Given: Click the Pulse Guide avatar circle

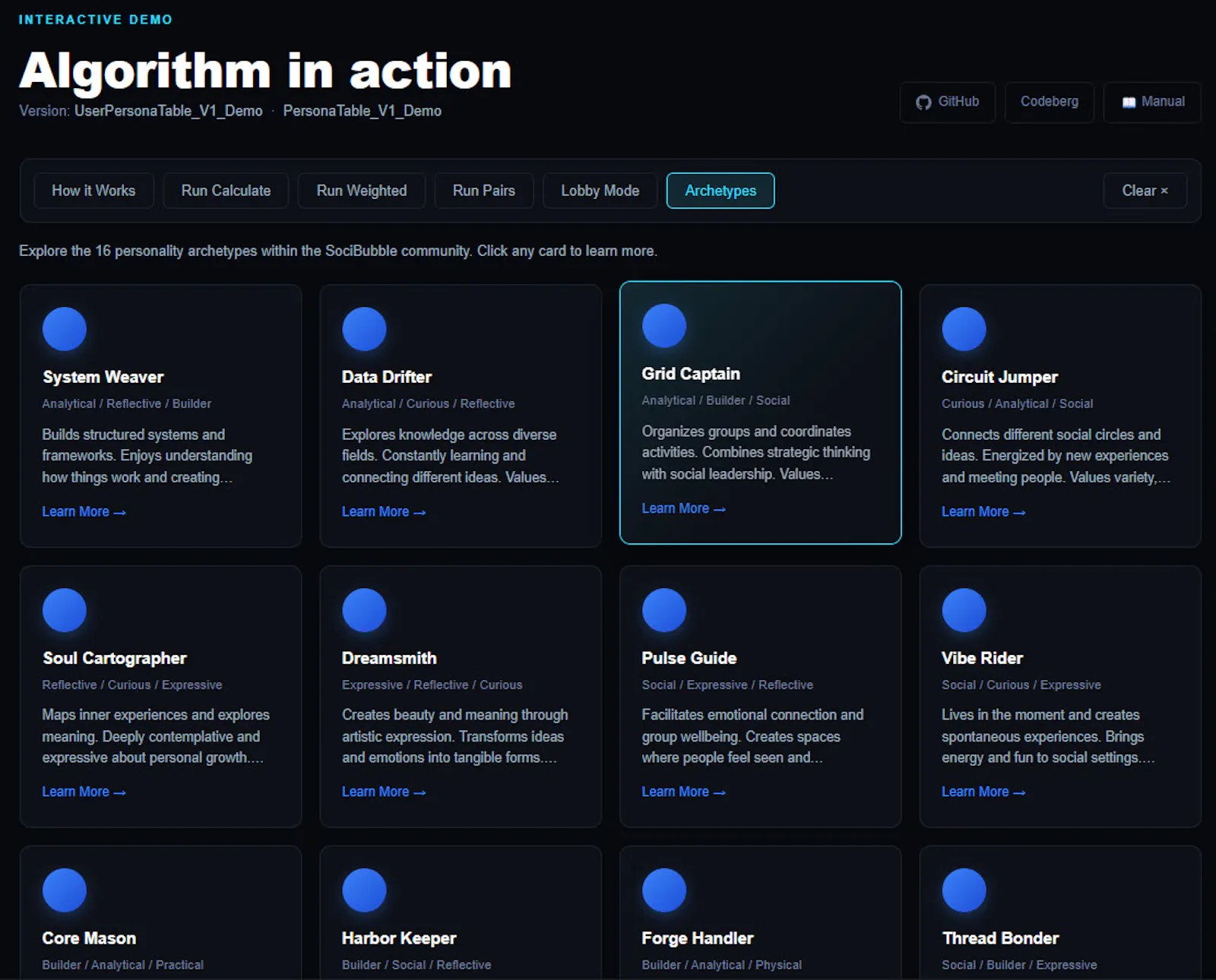Looking at the screenshot, I should (x=664, y=610).
